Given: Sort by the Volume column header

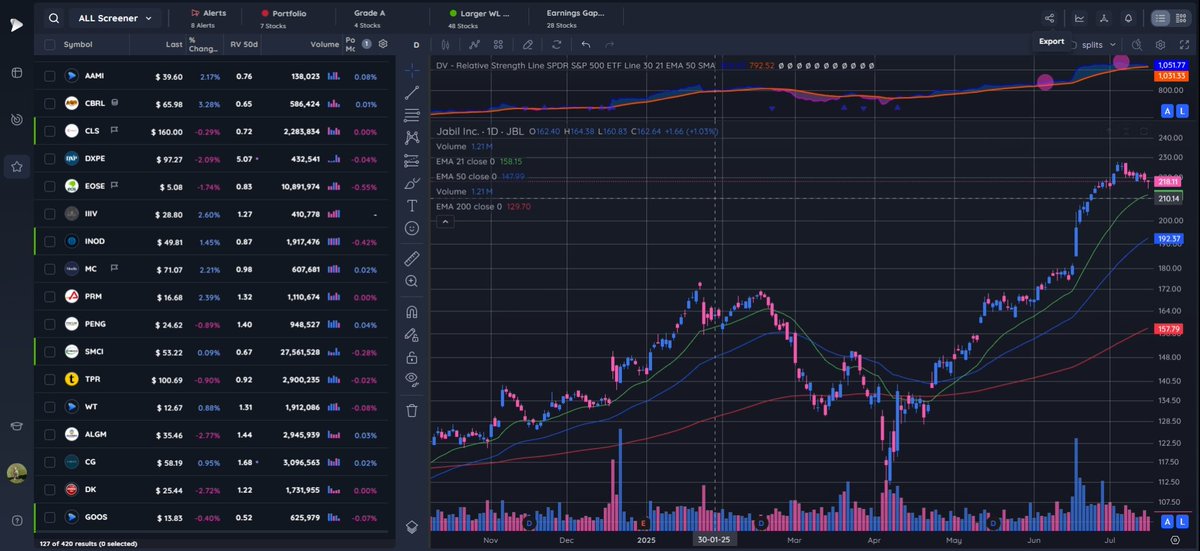Looking at the screenshot, I should click(x=324, y=44).
